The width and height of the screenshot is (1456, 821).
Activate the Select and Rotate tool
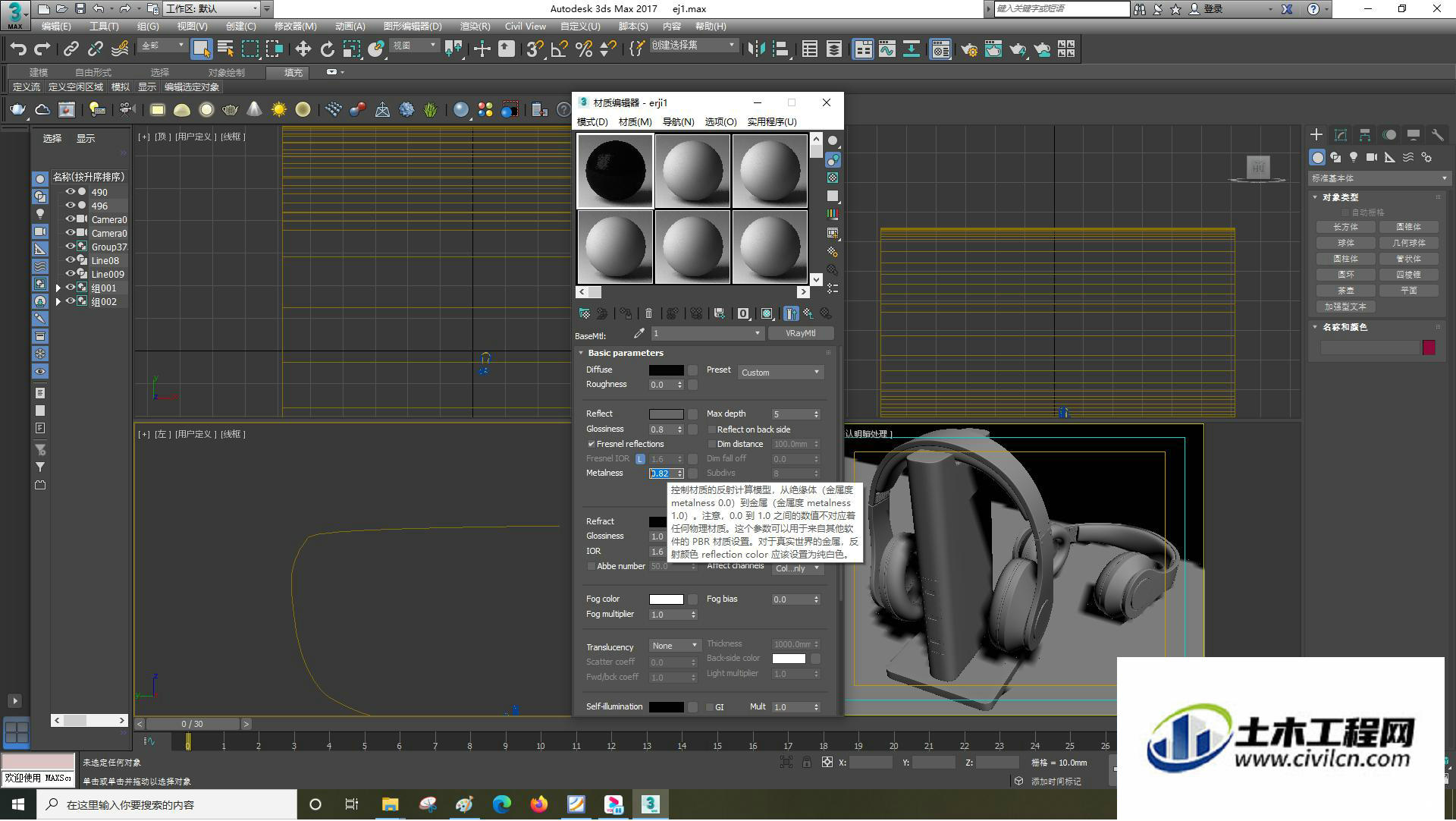click(328, 49)
